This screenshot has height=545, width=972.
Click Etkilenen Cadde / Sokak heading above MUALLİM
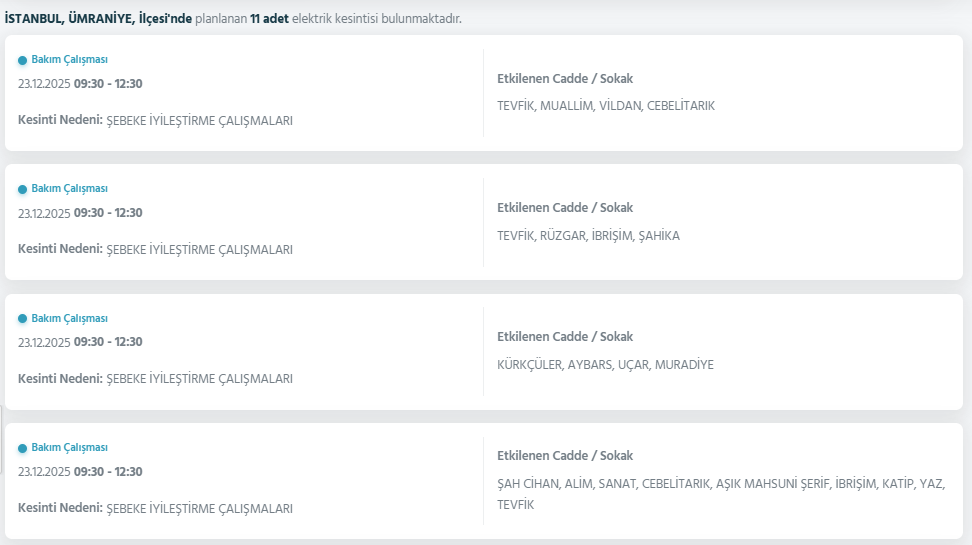[x=564, y=79]
